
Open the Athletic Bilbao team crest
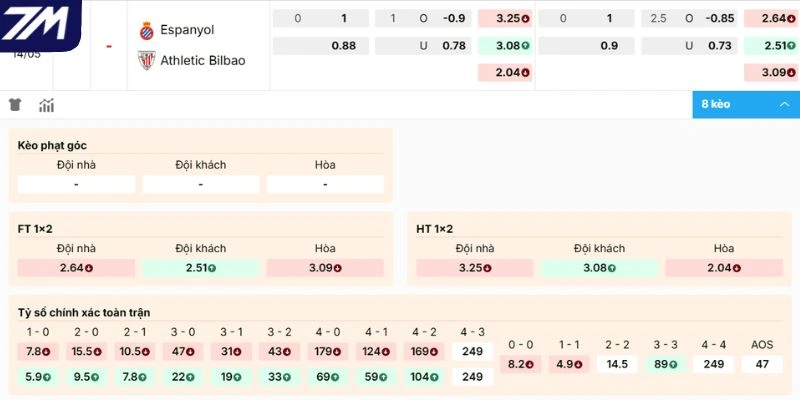tap(146, 60)
